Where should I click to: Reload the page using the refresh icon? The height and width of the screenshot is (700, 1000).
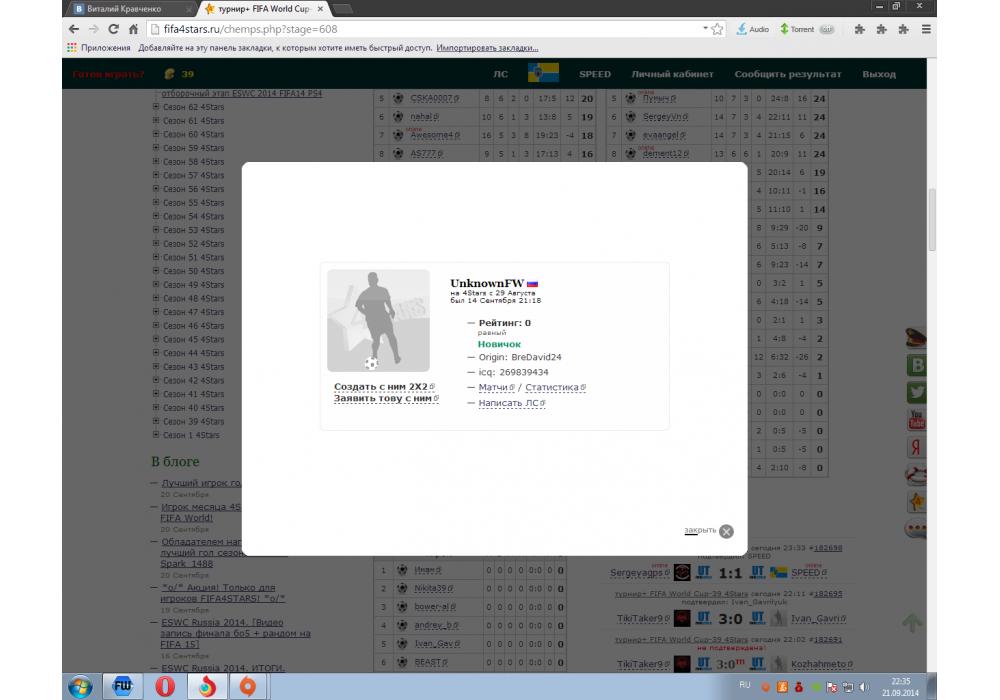pyautogui.click(x=112, y=30)
